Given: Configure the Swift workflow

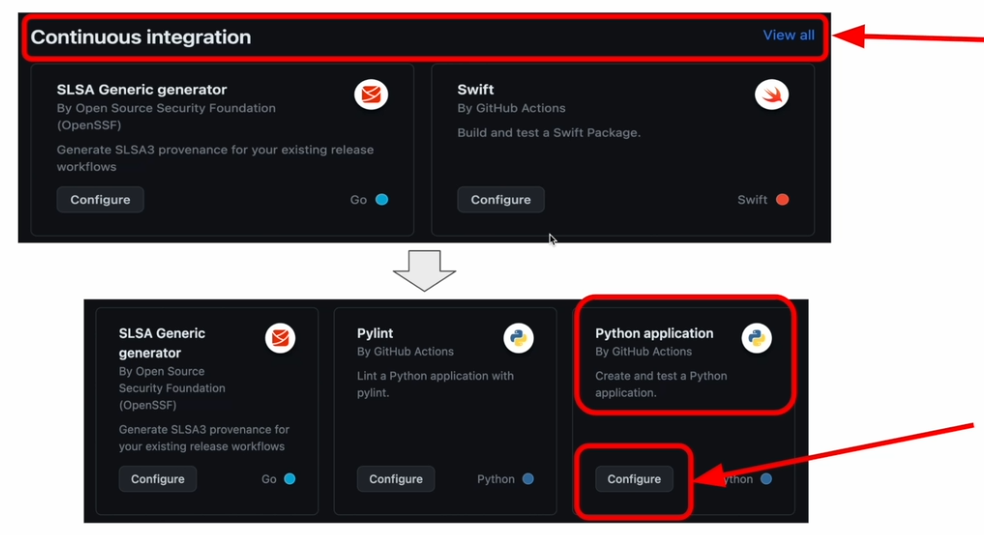Looking at the screenshot, I should 501,199.
